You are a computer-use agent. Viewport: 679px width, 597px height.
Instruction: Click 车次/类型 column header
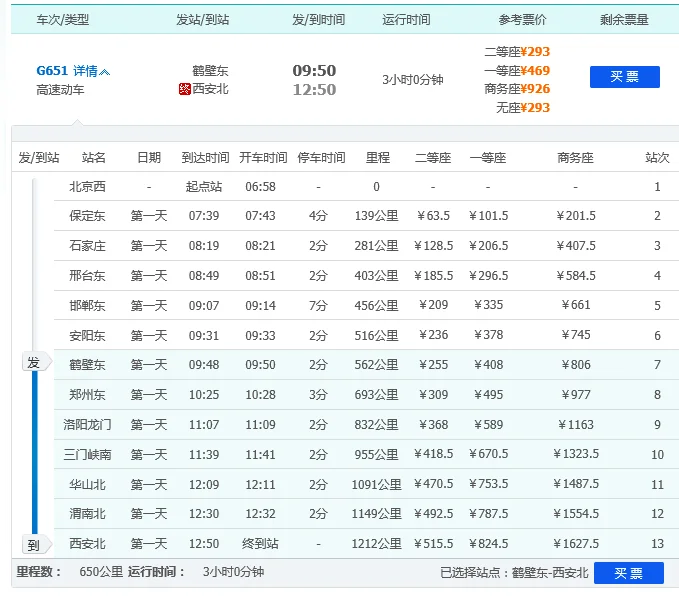click(x=63, y=20)
